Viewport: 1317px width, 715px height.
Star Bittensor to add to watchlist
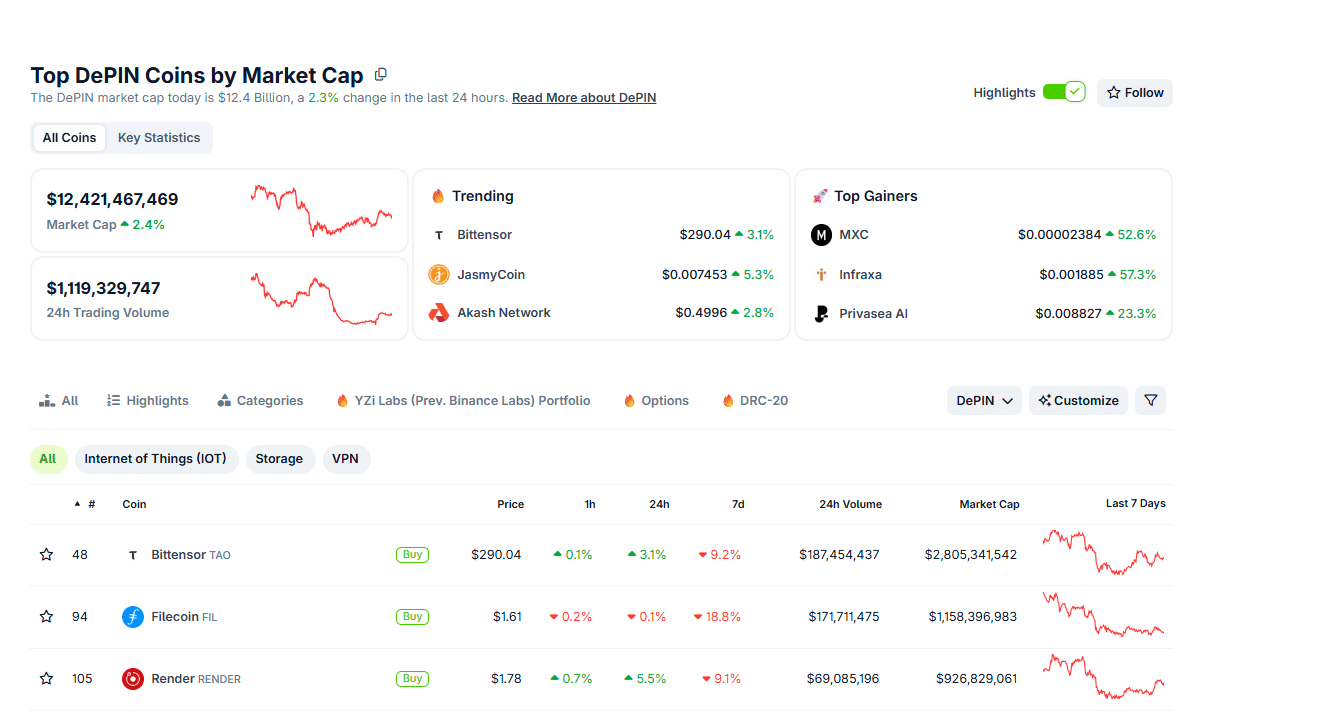pyautogui.click(x=45, y=554)
